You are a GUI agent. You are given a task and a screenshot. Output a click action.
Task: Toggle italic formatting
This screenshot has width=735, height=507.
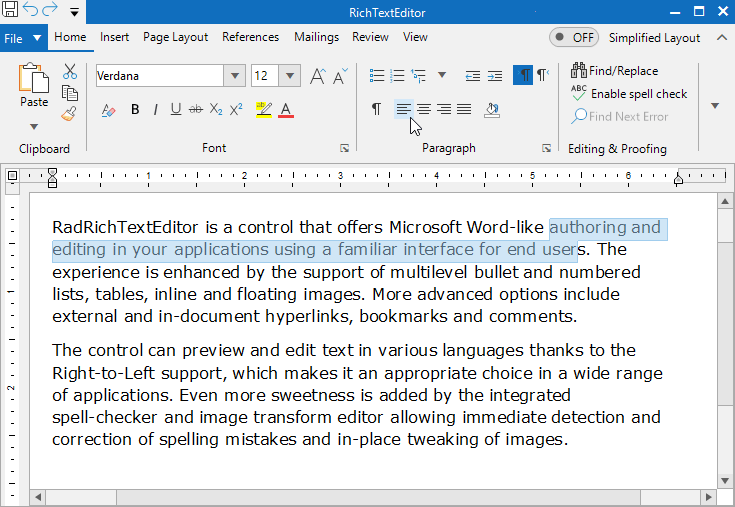(x=155, y=110)
